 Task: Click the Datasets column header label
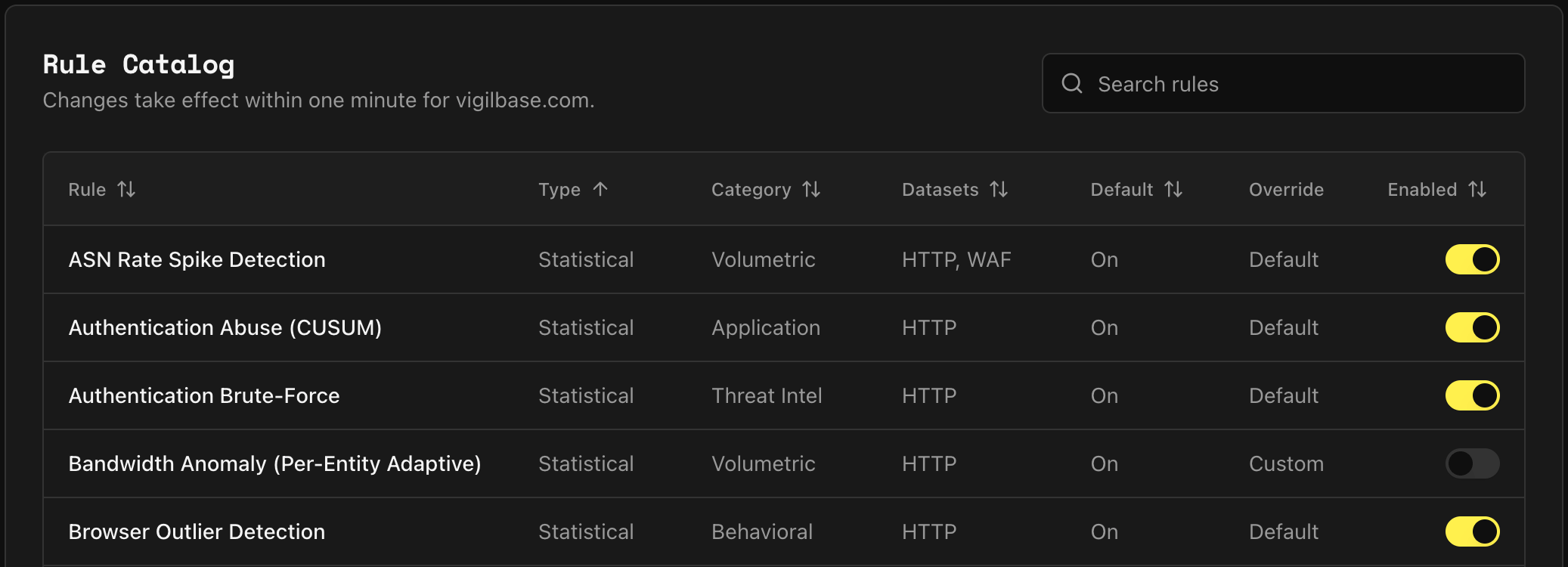click(x=940, y=189)
